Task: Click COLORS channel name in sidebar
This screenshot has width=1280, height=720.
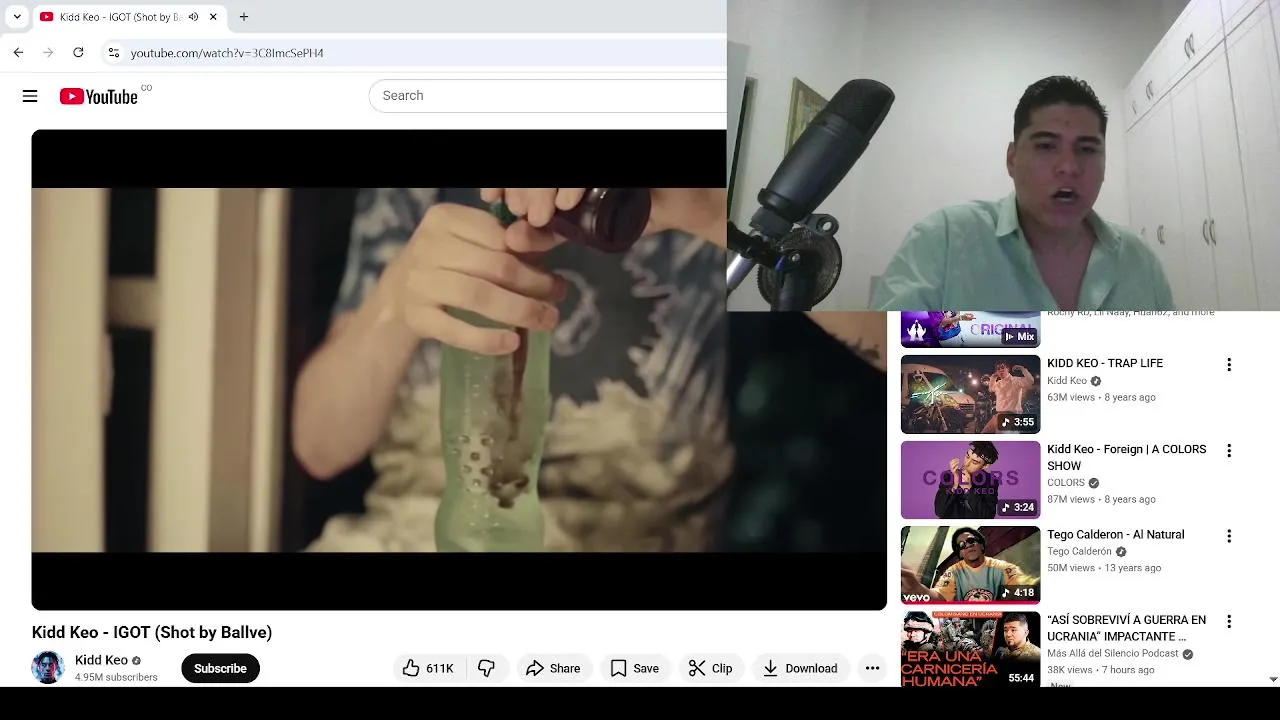Action: [1066, 482]
